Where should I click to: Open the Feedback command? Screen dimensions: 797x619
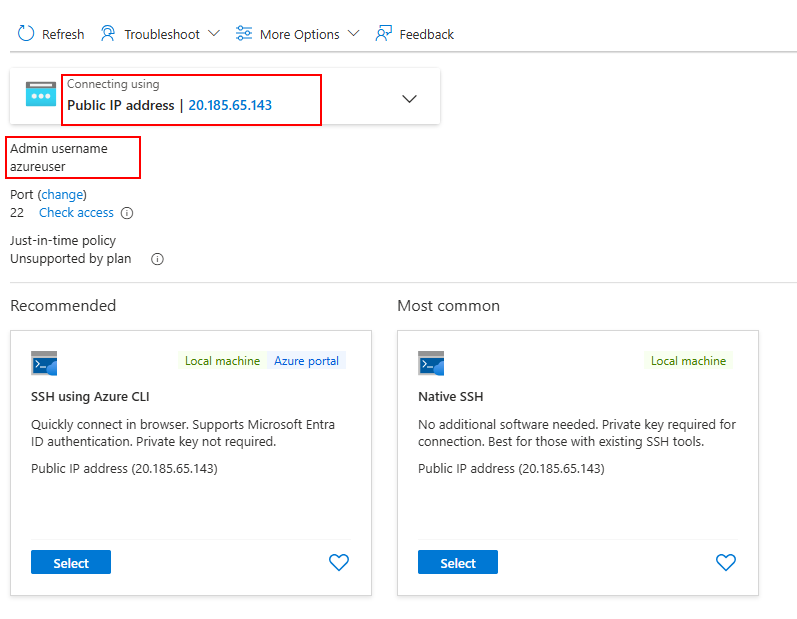tap(426, 35)
